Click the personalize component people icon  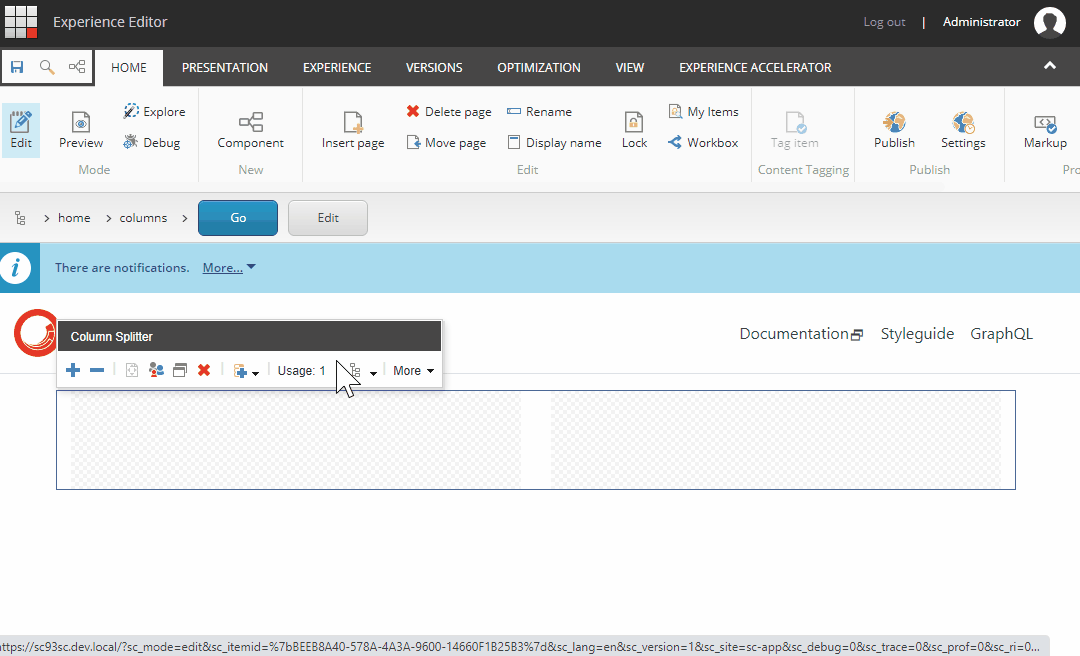(156, 371)
